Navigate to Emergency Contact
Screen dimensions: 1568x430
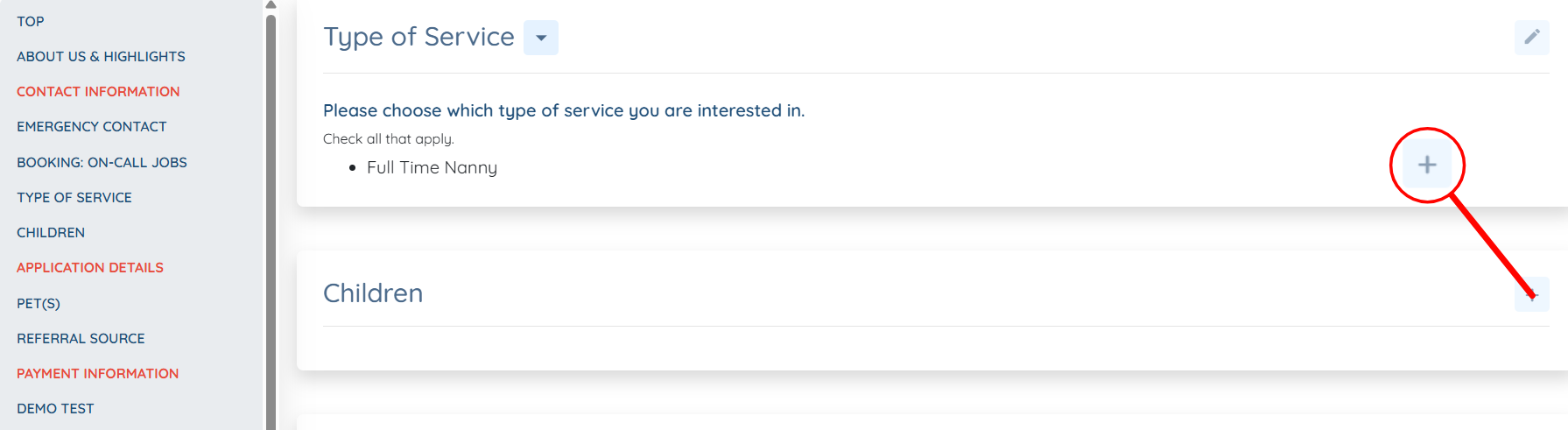[92, 126]
